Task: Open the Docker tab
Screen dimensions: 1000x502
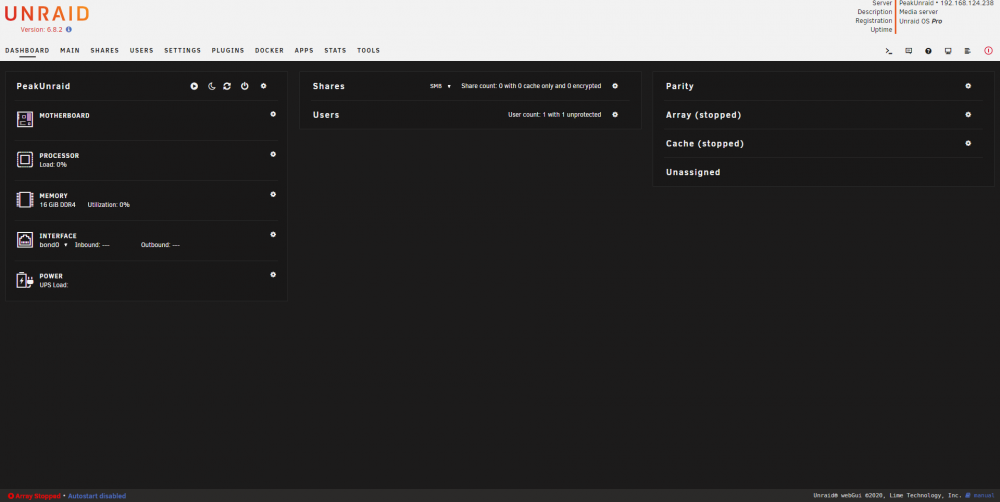Action: click(269, 50)
